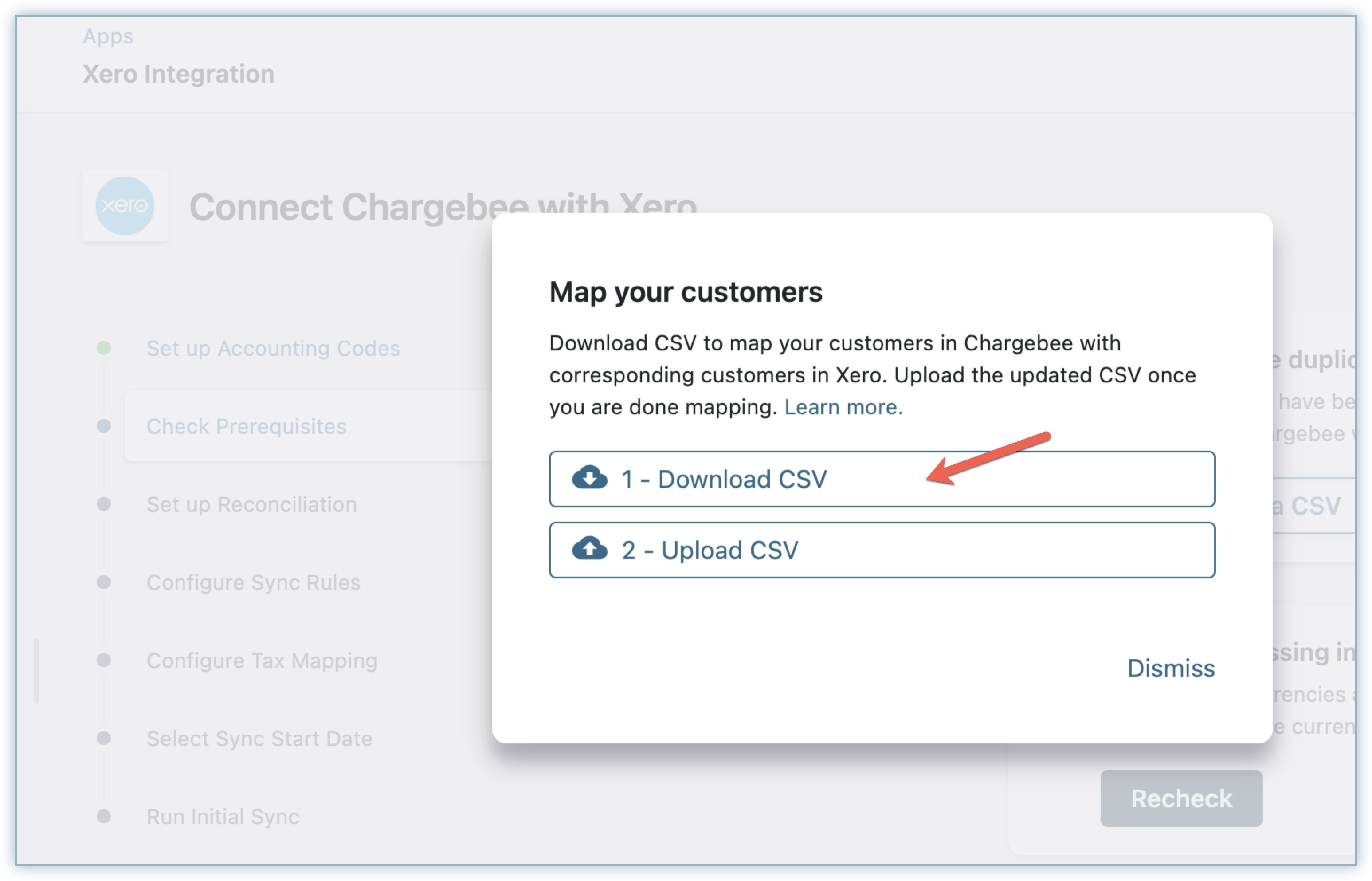Image resolution: width=1372 pixels, height=881 pixels.
Task: Click green completed dot beside Accounting Codes
Action: pos(103,348)
